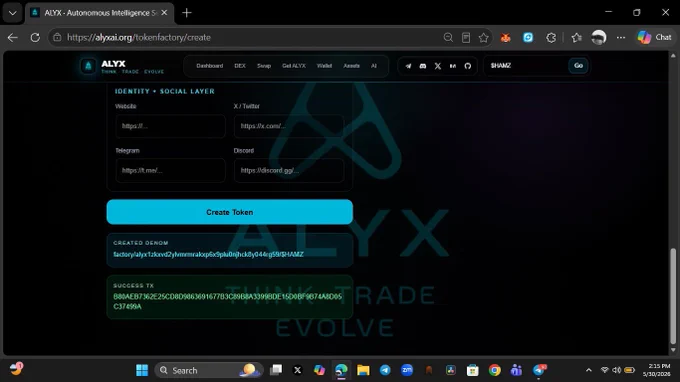Click the page vertical scrollbar thumb
This screenshot has height=382, width=680.
[x=673, y=296]
